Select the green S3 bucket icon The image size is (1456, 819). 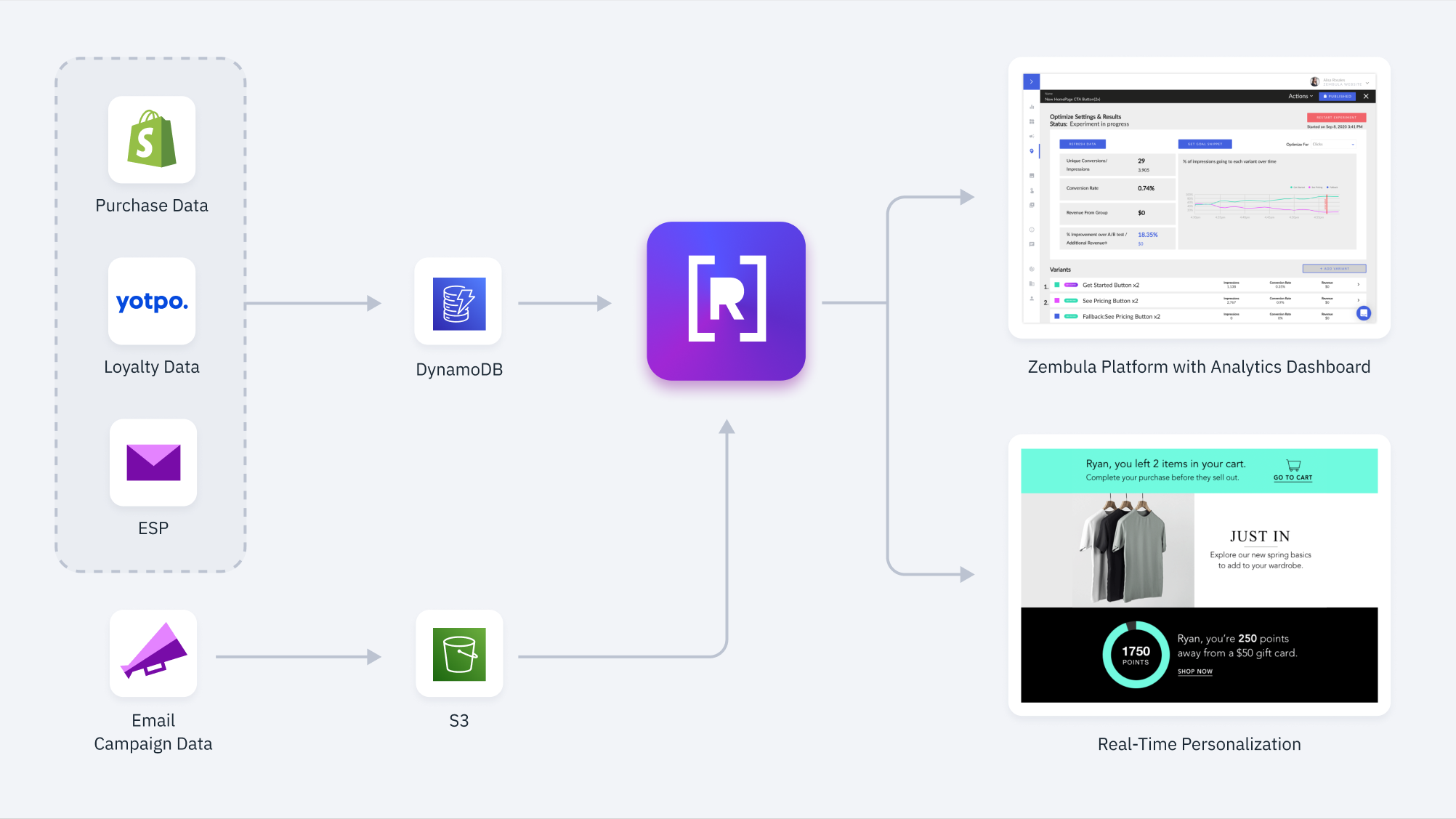459,654
